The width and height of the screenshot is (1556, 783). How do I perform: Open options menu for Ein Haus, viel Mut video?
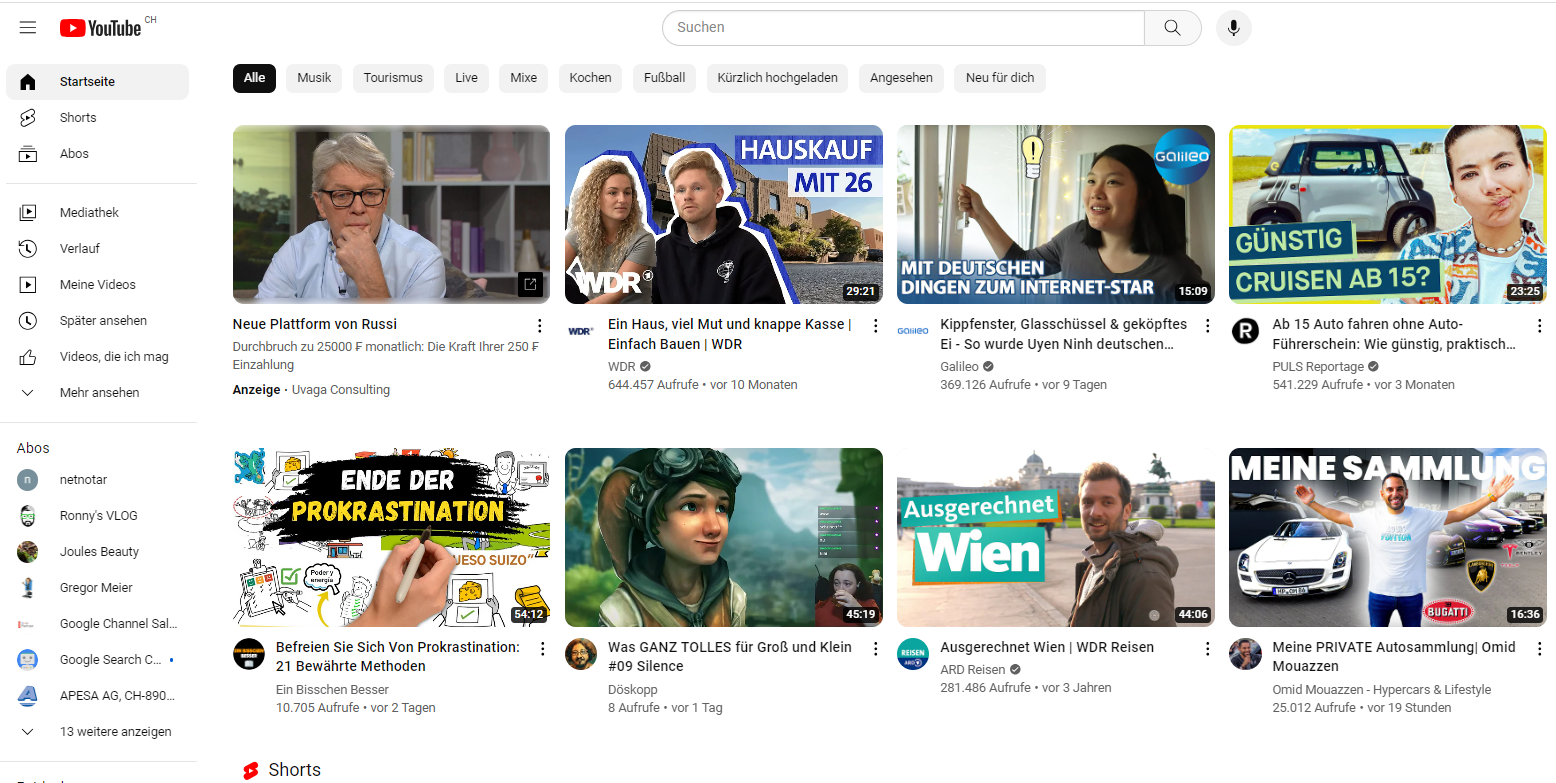point(876,326)
